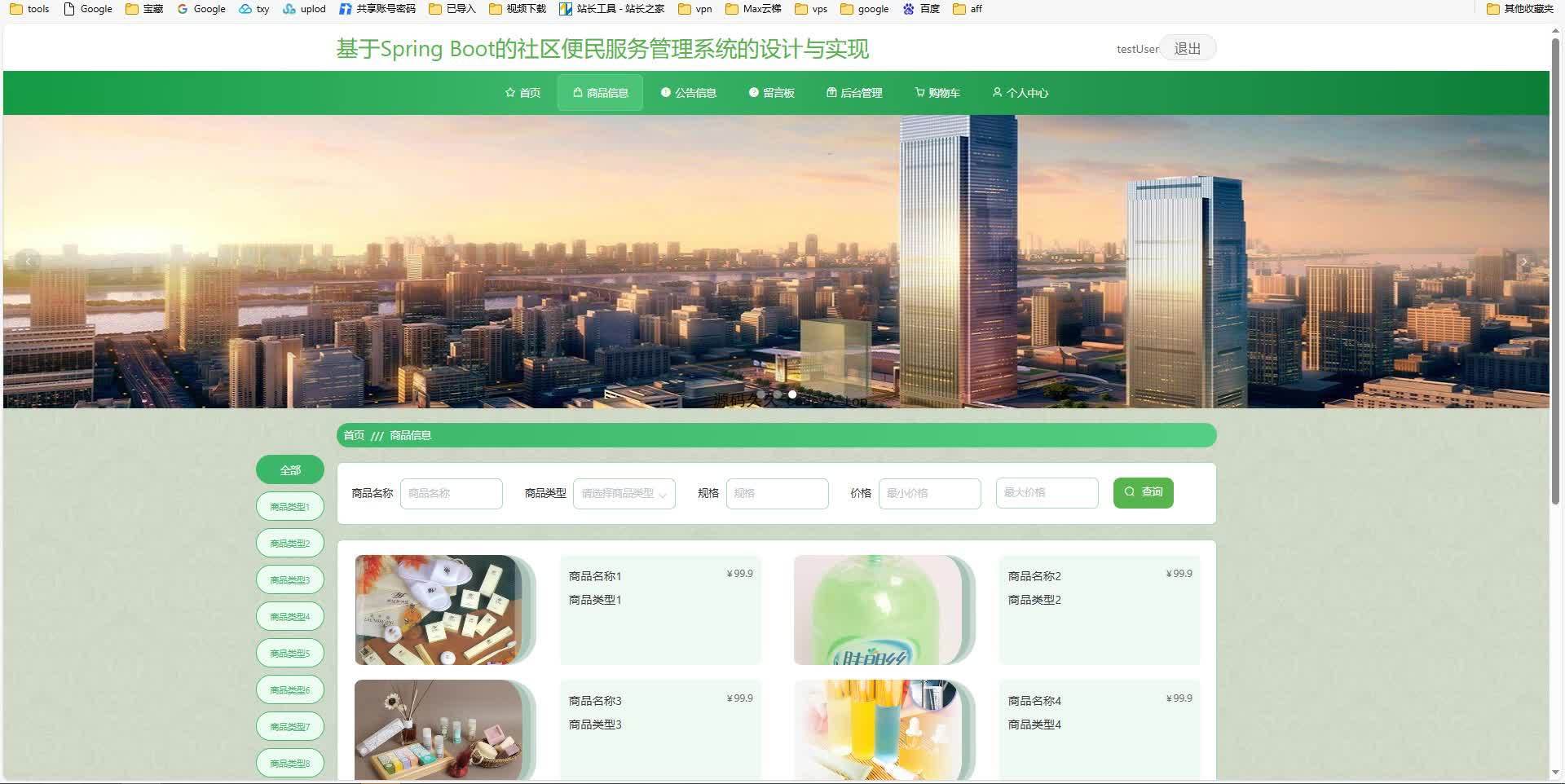Focus the 商品名称 search input
This screenshot has height=784, width=1565.
click(x=452, y=494)
